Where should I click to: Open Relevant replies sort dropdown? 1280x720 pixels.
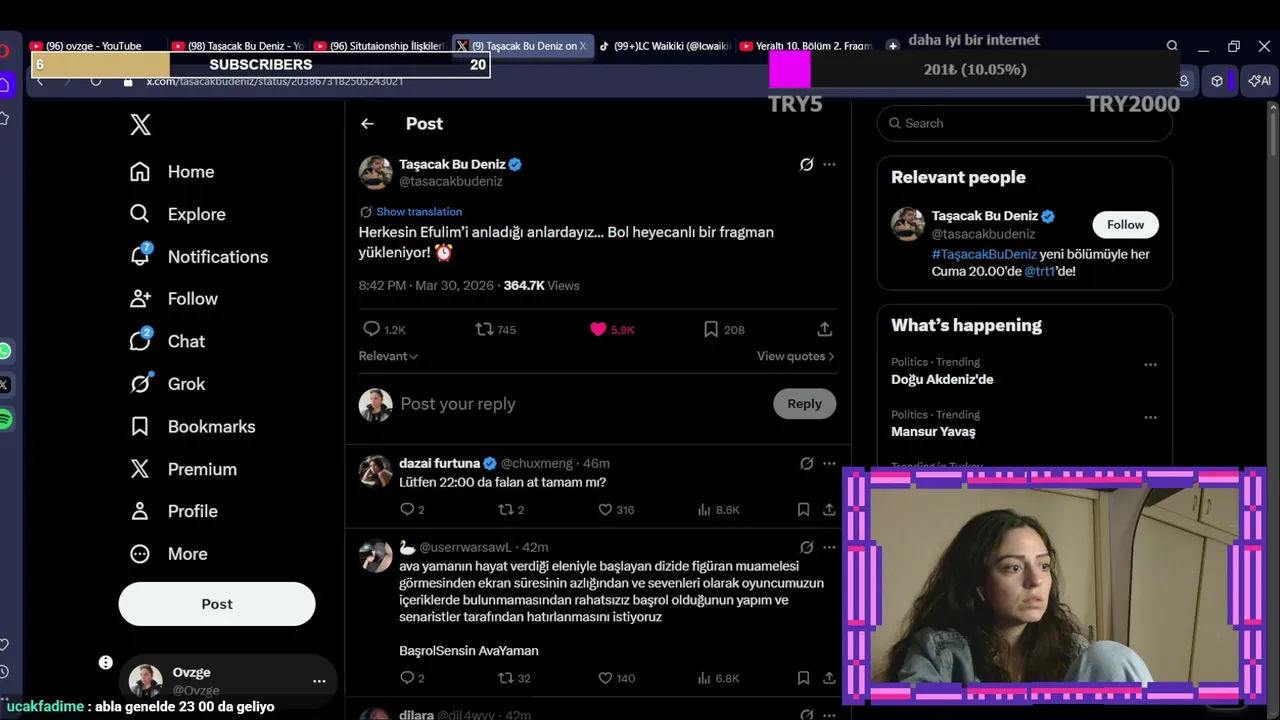tap(388, 356)
